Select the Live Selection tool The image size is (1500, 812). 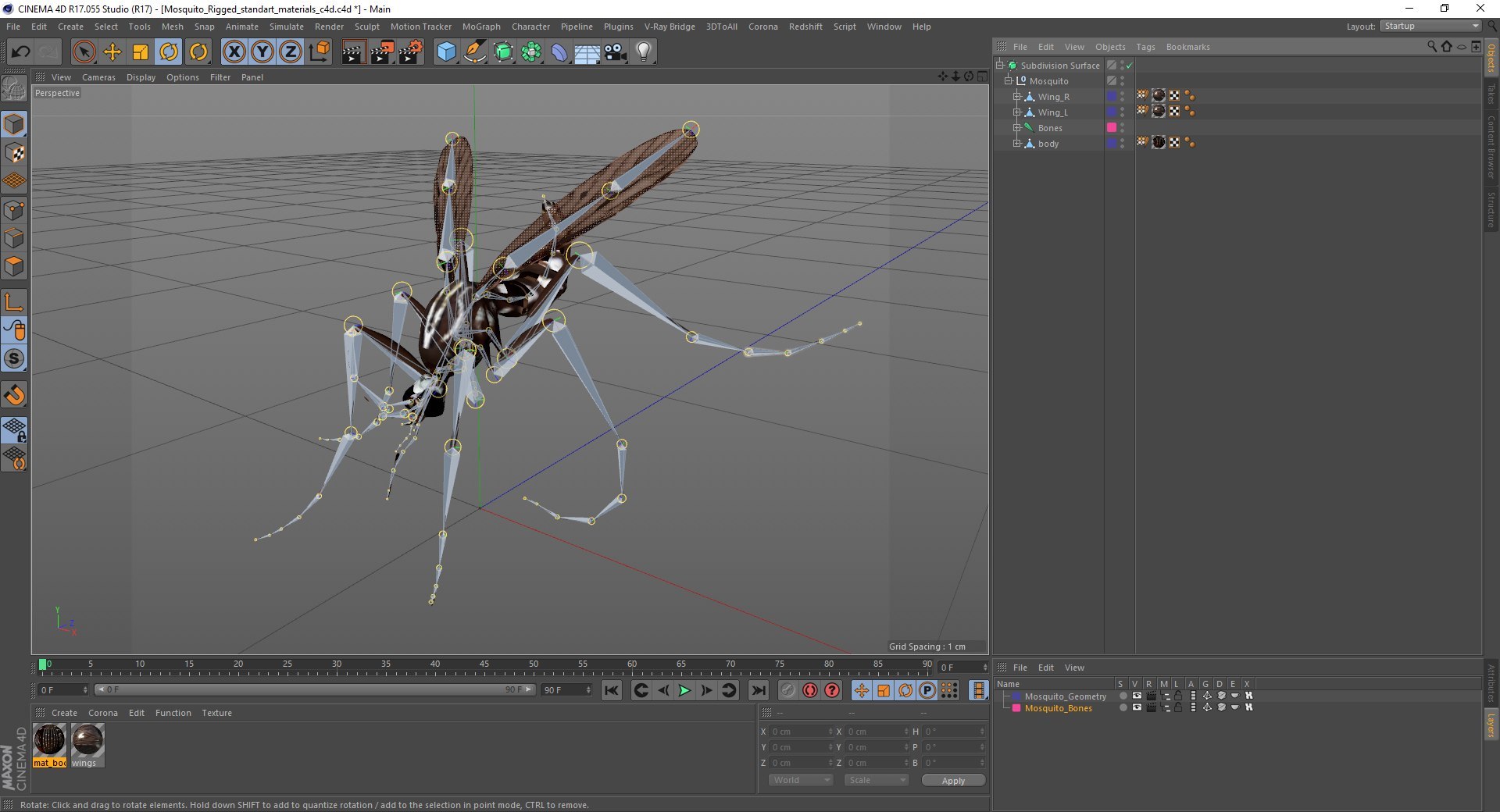[84, 52]
